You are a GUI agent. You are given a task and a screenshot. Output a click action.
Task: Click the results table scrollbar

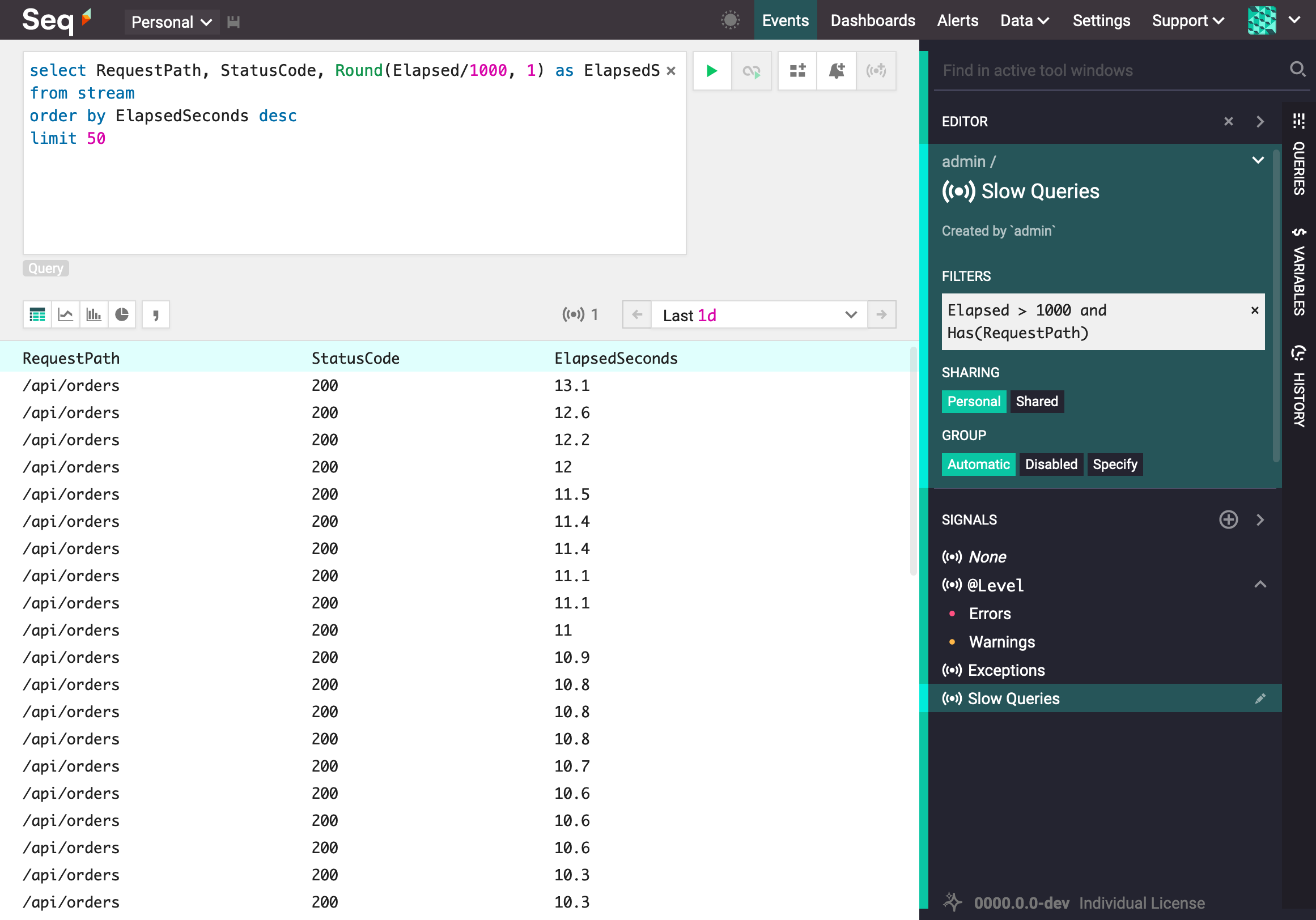(914, 461)
